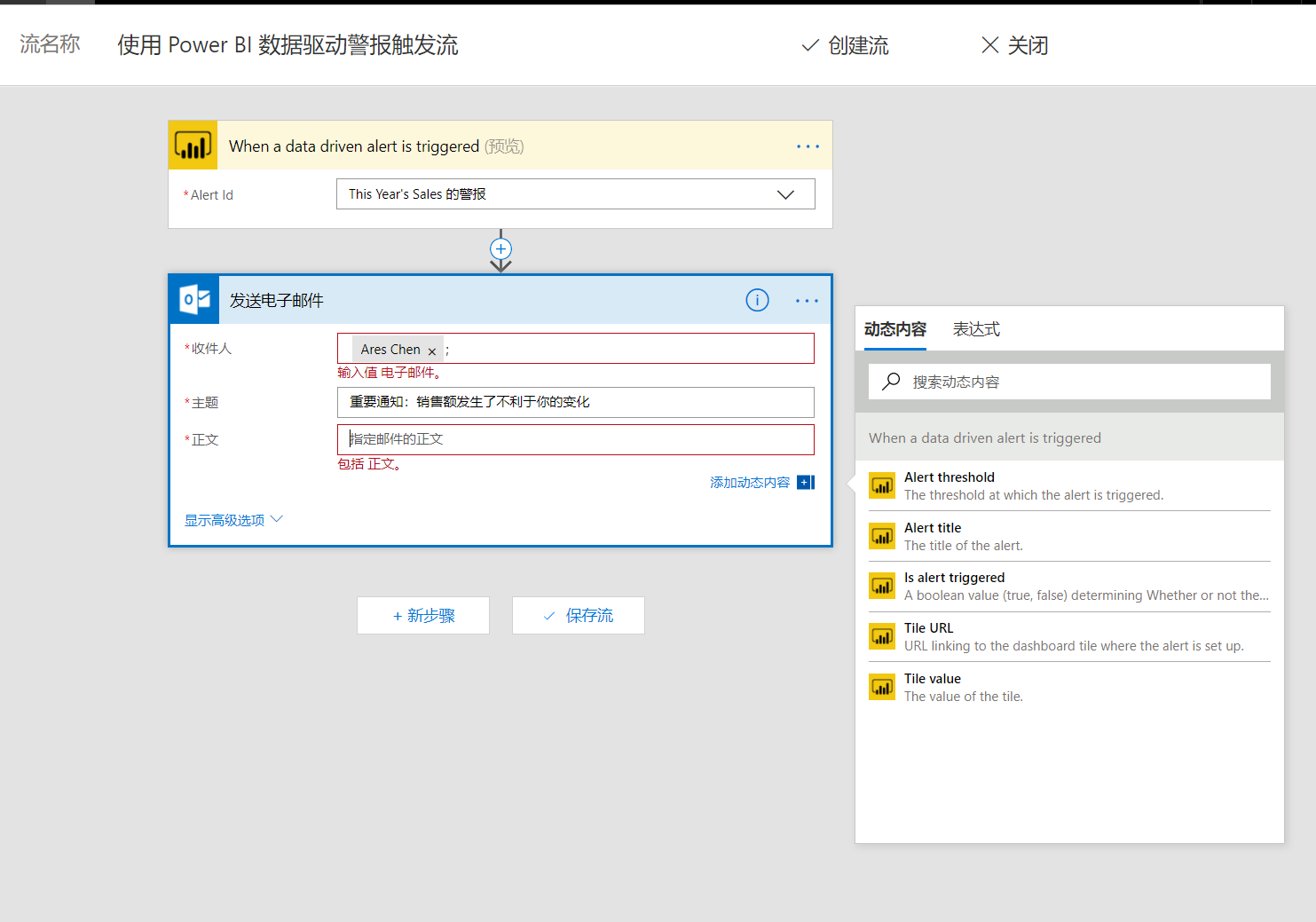Click into the 正文 body field
Image resolution: width=1316 pixels, height=922 pixels.
[x=575, y=439]
